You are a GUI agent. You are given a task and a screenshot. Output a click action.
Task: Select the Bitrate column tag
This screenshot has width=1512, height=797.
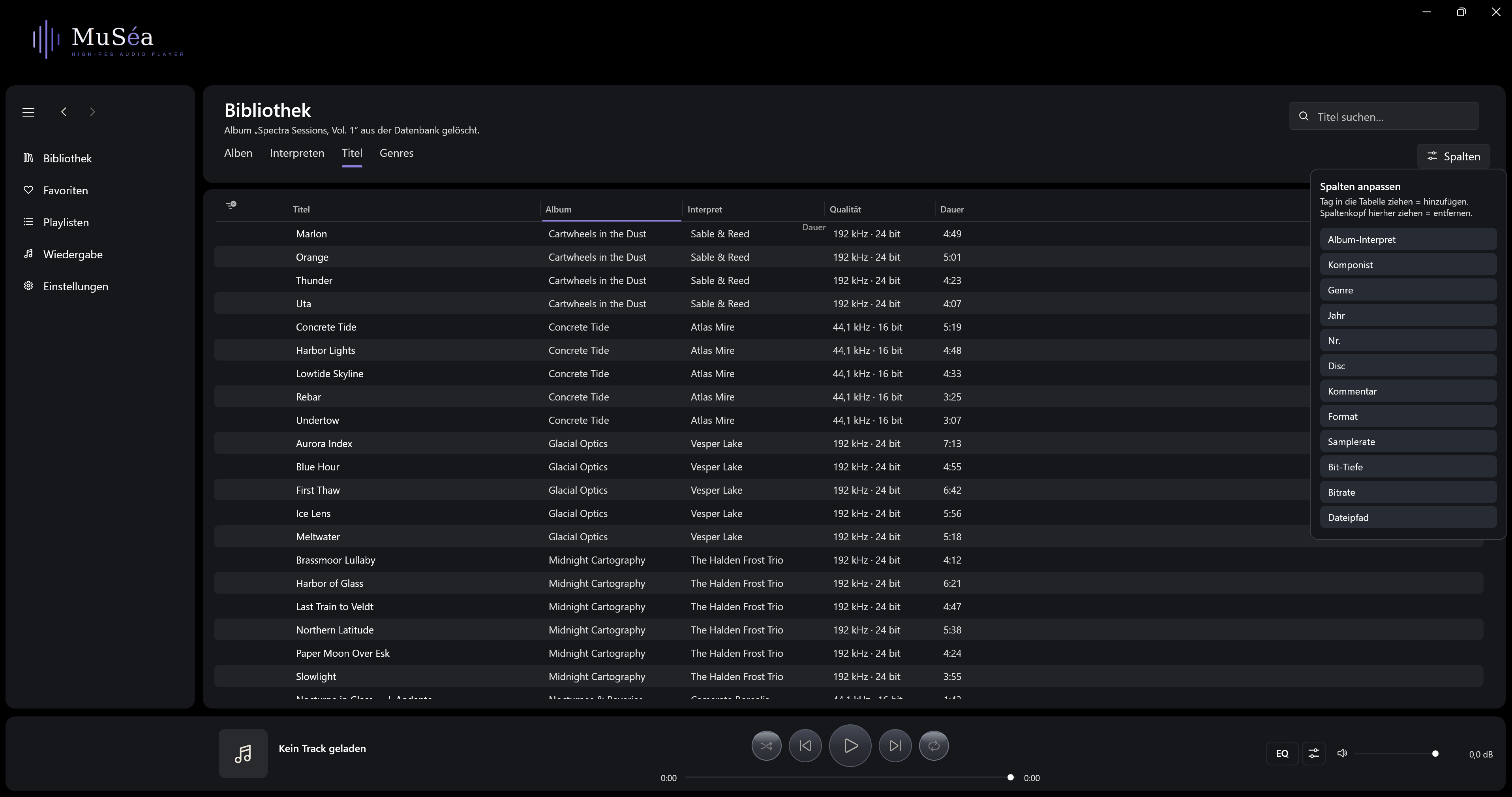(x=1408, y=492)
